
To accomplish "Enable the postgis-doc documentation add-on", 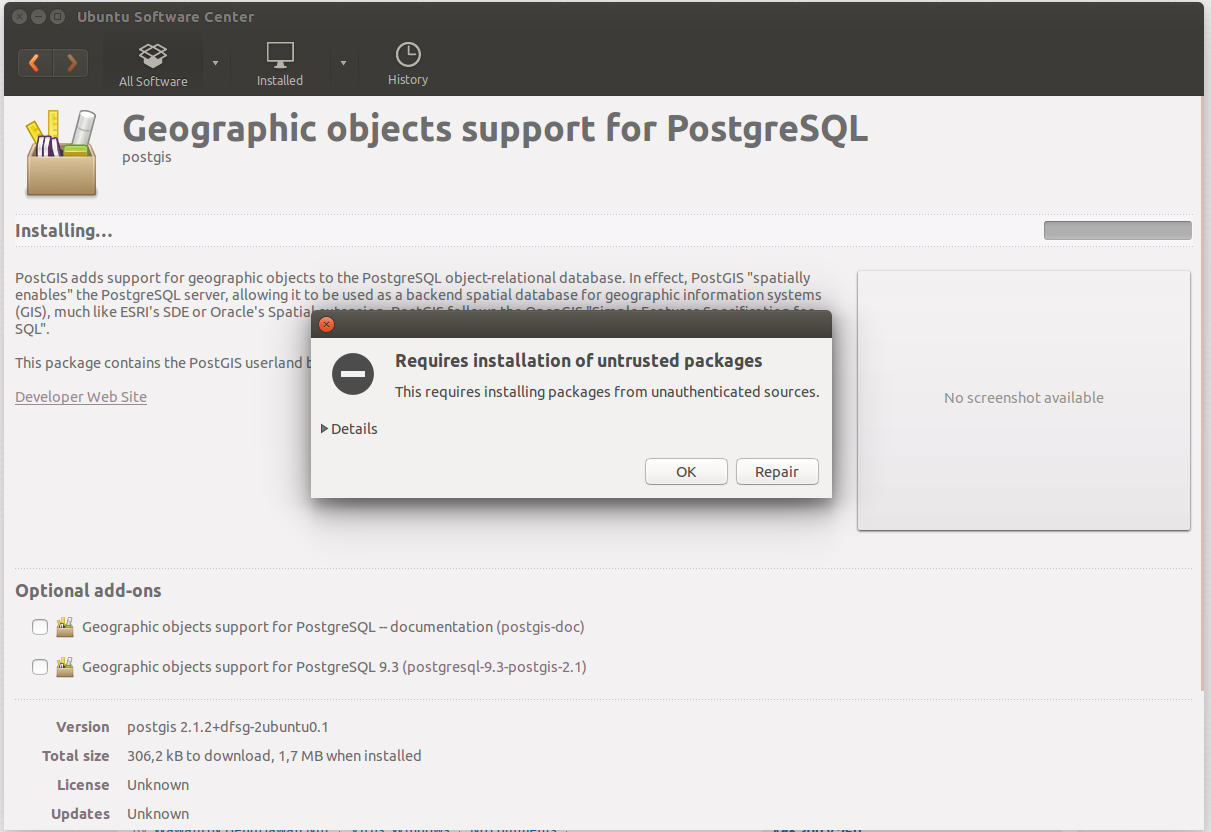I will coord(40,627).
